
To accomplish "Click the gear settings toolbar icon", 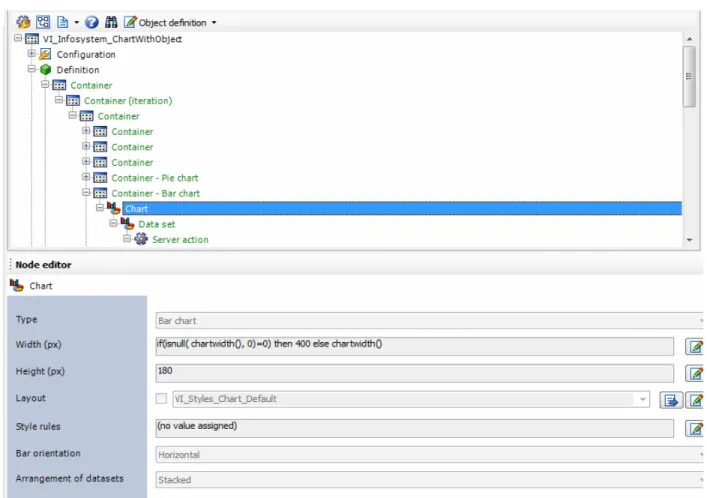I will click(23, 22).
